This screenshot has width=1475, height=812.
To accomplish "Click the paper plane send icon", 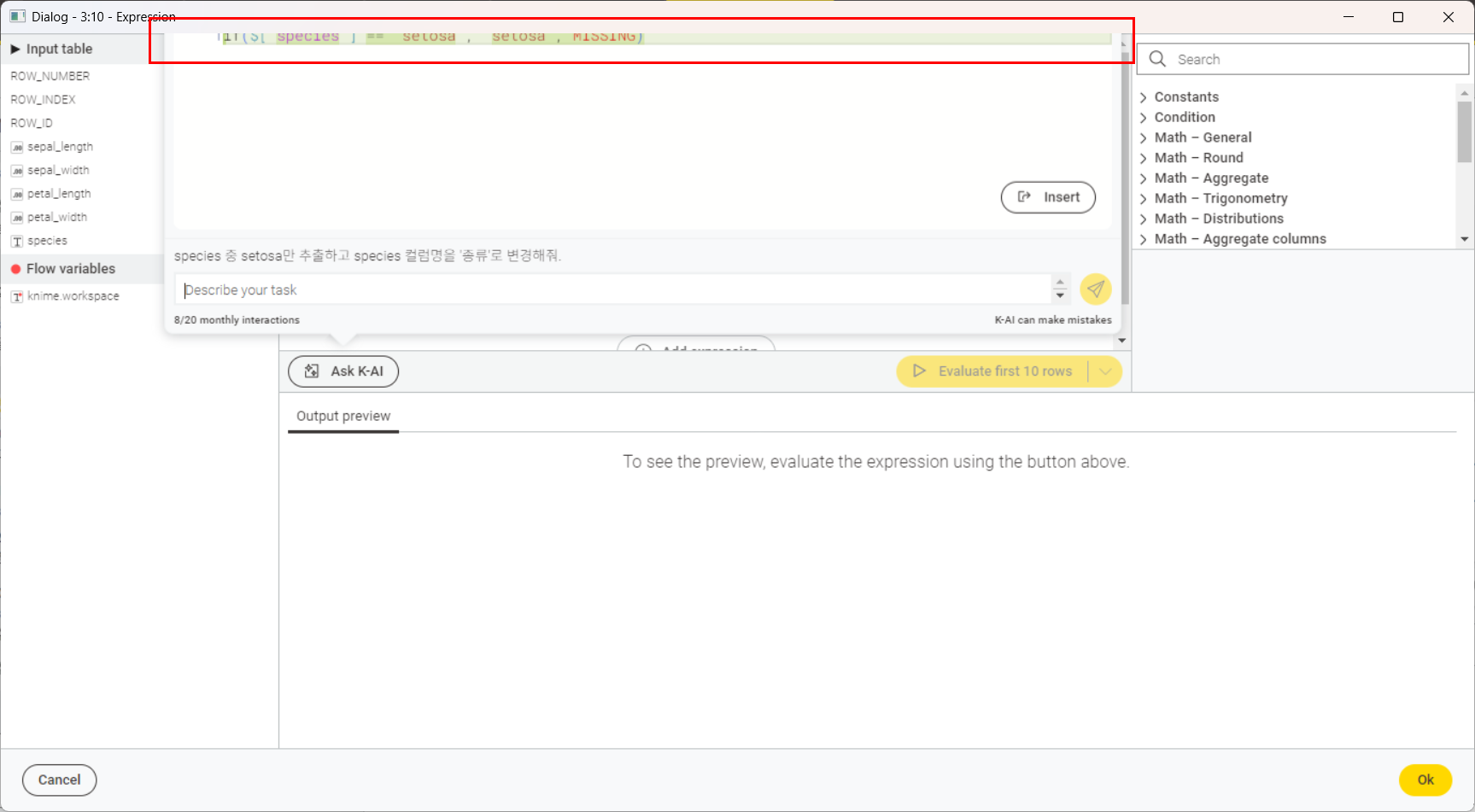I will tap(1096, 289).
